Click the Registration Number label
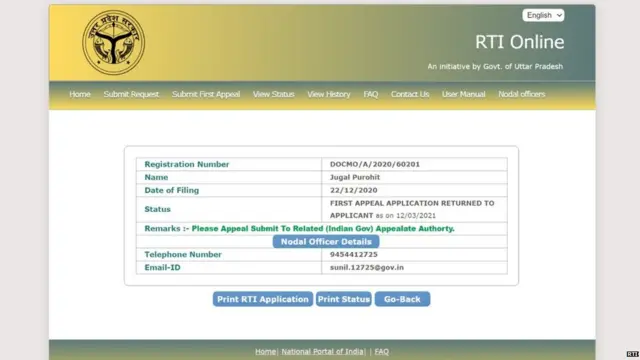The height and width of the screenshot is (360, 640). point(187,164)
